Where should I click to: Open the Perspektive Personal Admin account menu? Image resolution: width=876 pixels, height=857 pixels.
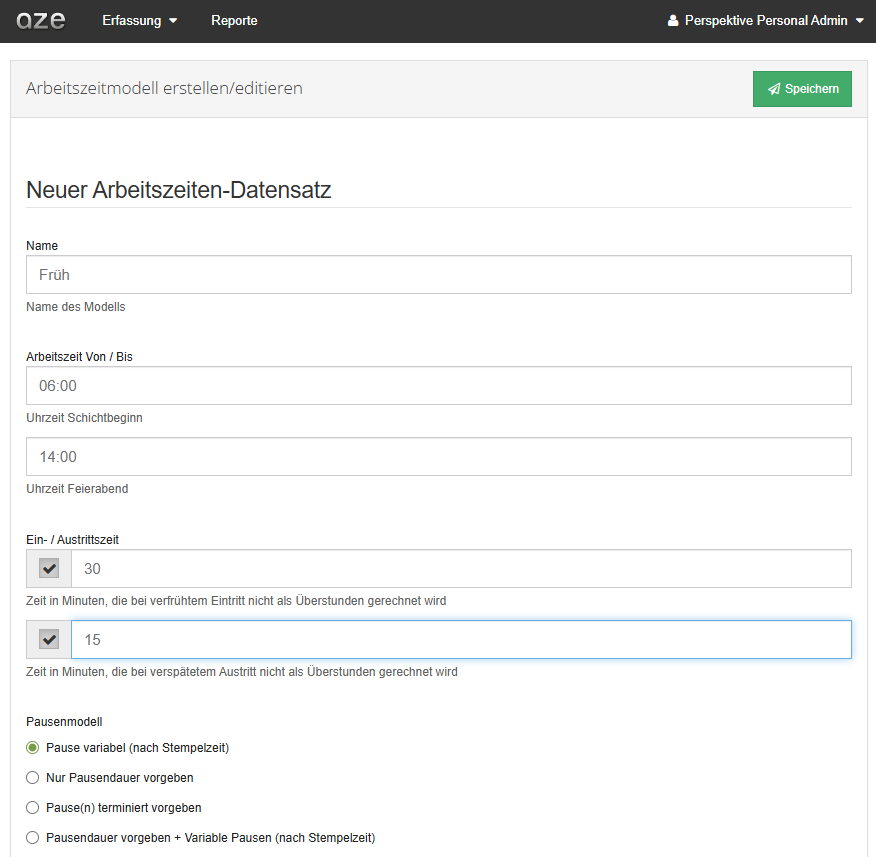[x=766, y=21]
